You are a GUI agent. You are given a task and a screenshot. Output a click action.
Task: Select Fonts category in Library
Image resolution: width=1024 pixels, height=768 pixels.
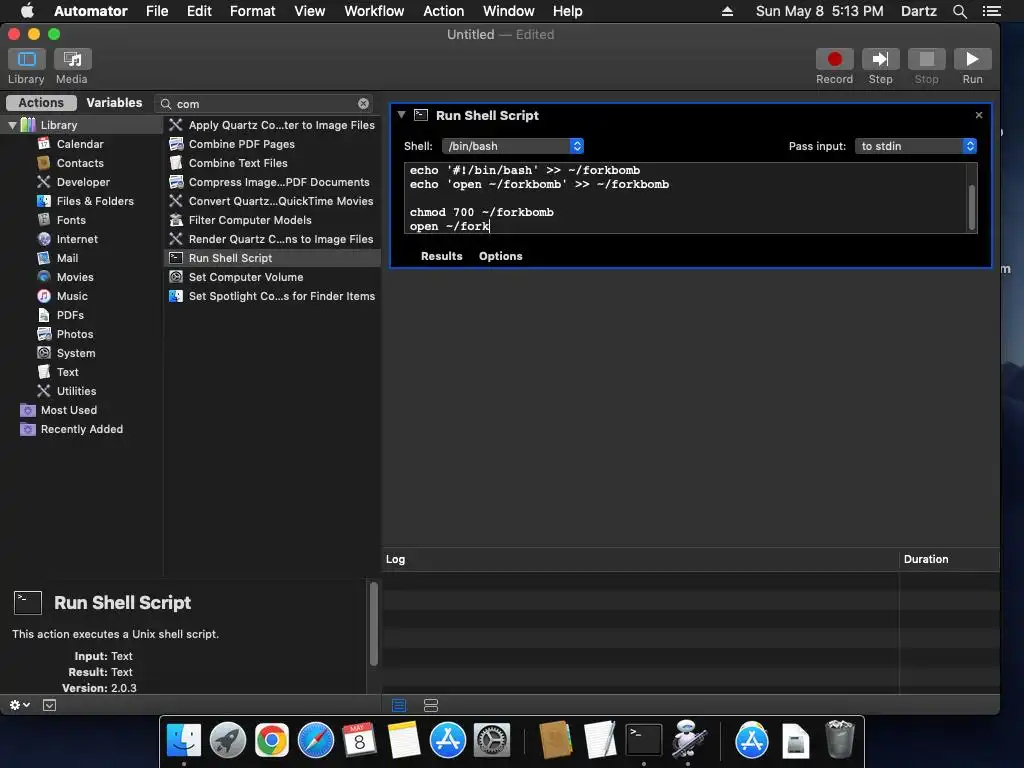(71, 220)
